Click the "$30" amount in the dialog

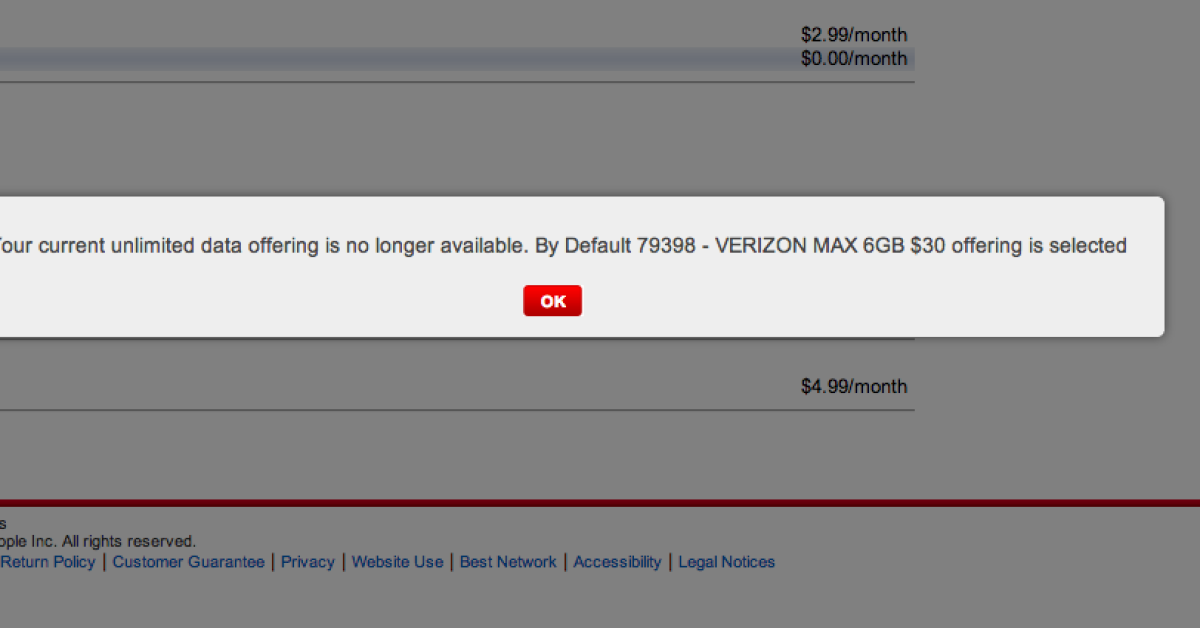(928, 246)
